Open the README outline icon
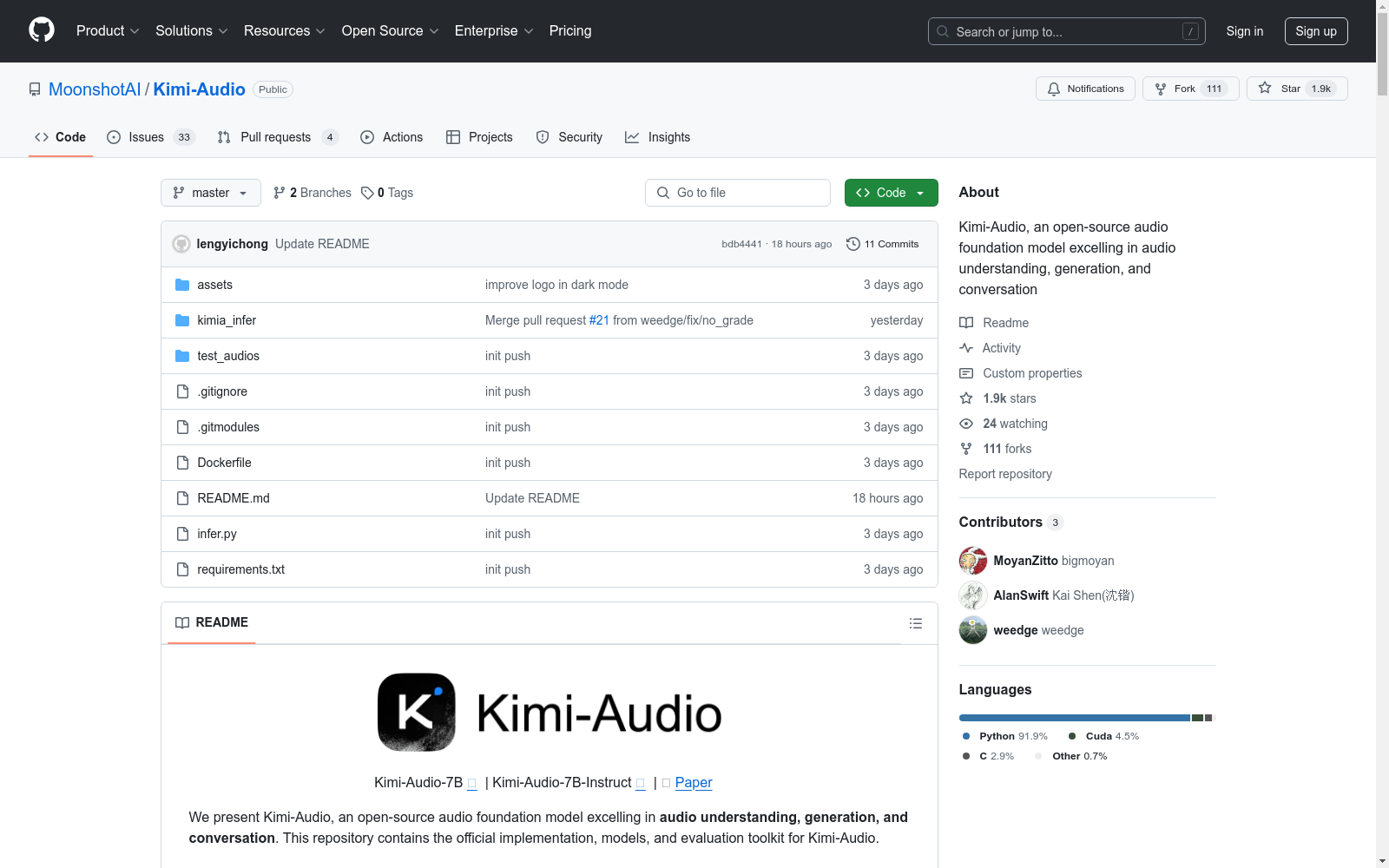This screenshot has width=1389, height=868. 915,623
